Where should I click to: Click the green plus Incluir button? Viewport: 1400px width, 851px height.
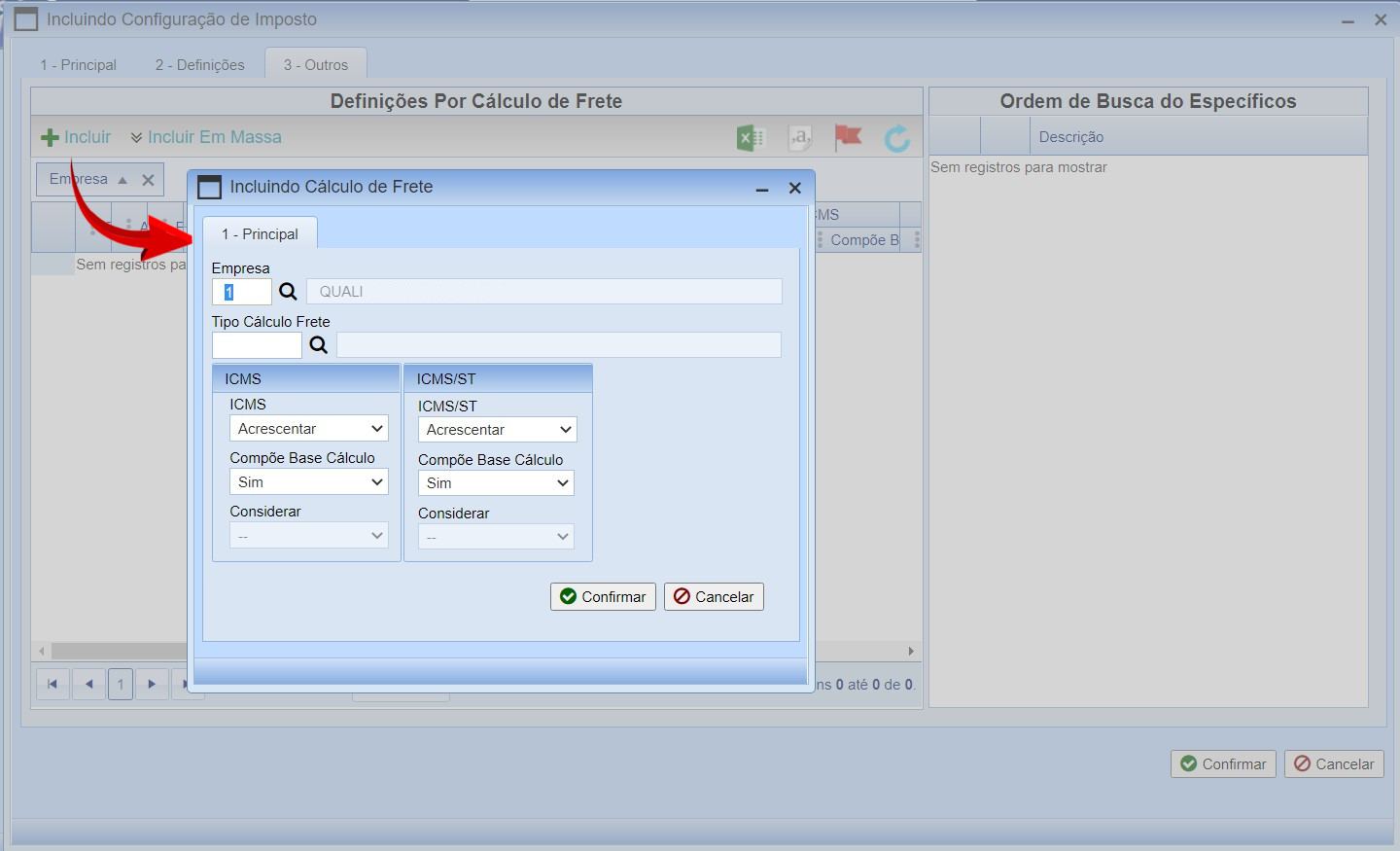76,137
